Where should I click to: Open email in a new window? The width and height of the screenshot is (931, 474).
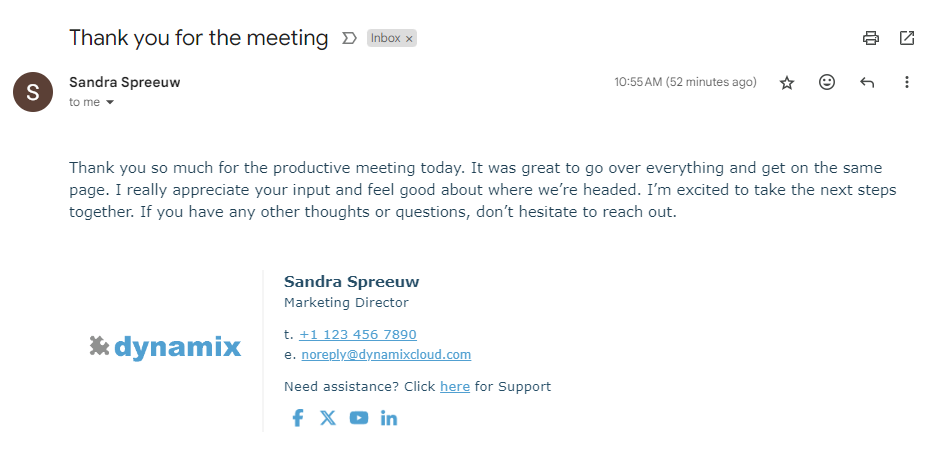[907, 38]
